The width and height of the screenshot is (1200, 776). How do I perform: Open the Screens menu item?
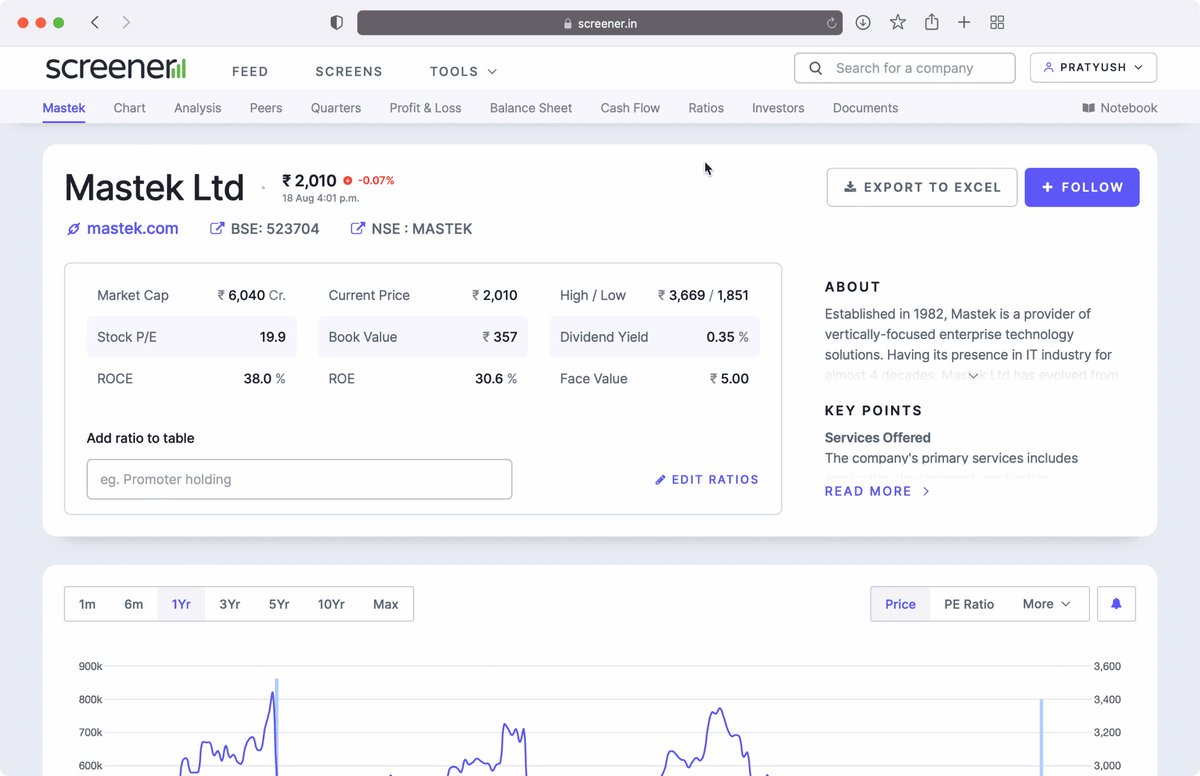tap(349, 71)
